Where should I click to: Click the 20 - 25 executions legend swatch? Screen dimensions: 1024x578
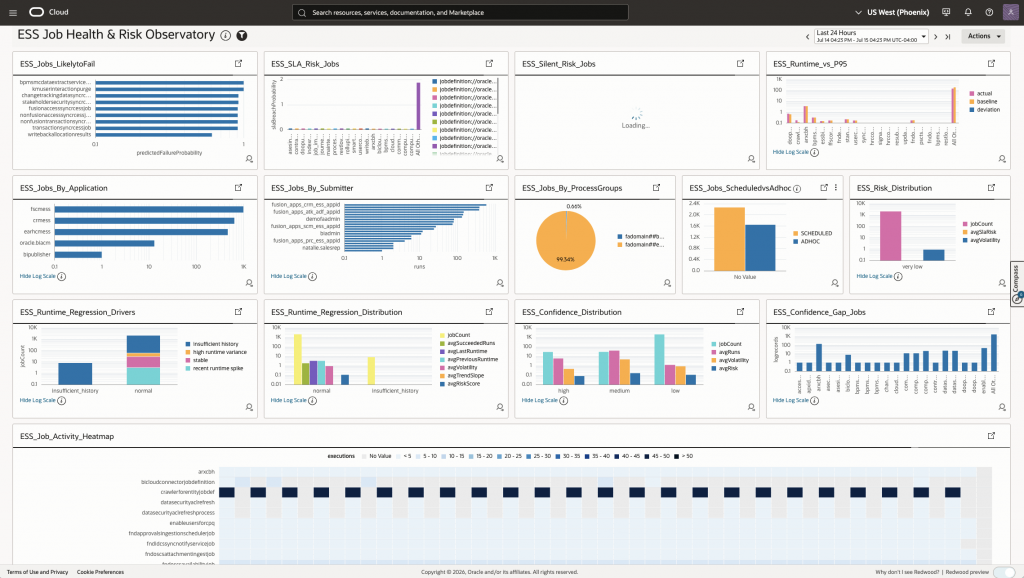click(500, 456)
